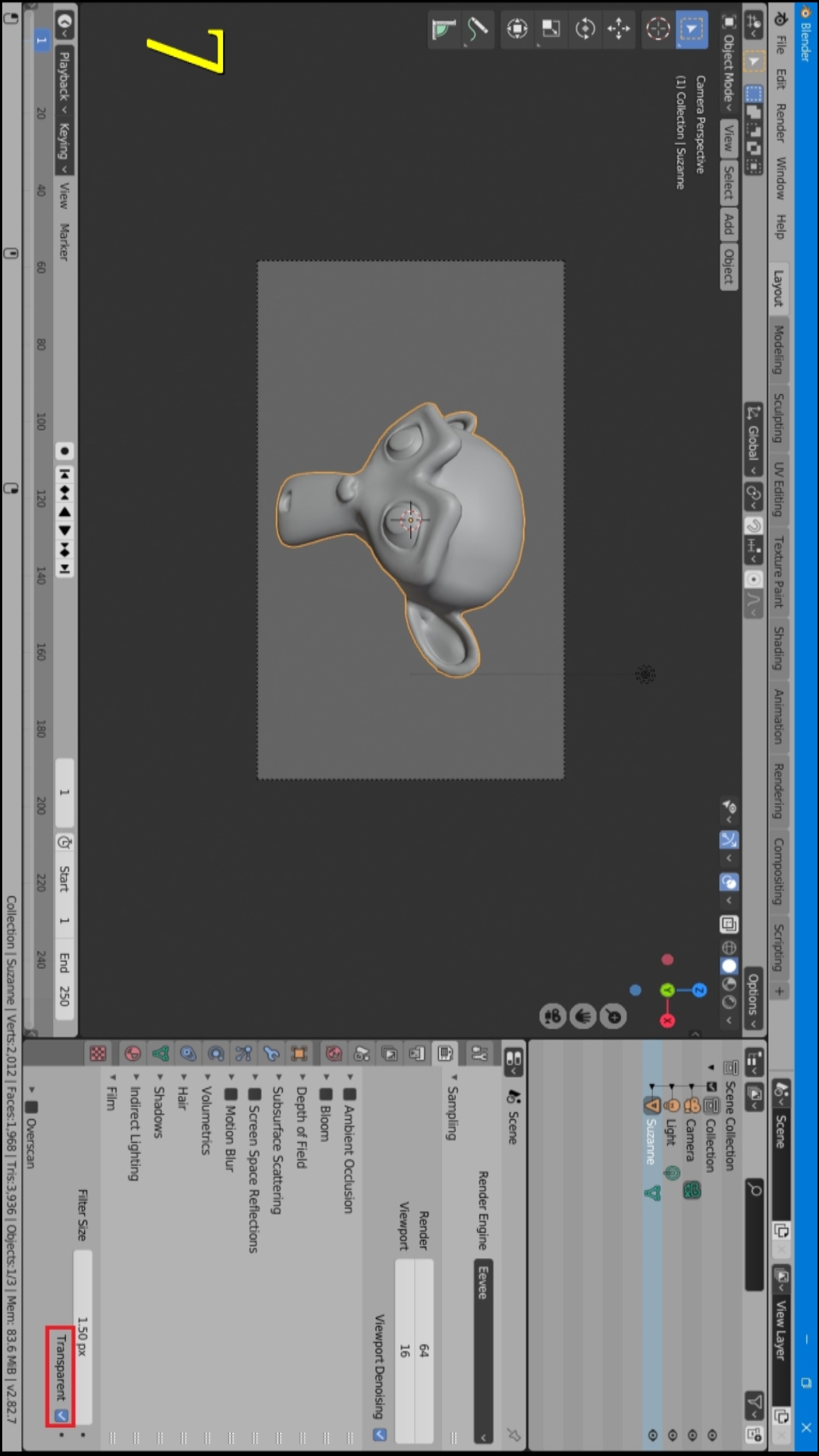Open the viewport Add menu

pos(729,224)
